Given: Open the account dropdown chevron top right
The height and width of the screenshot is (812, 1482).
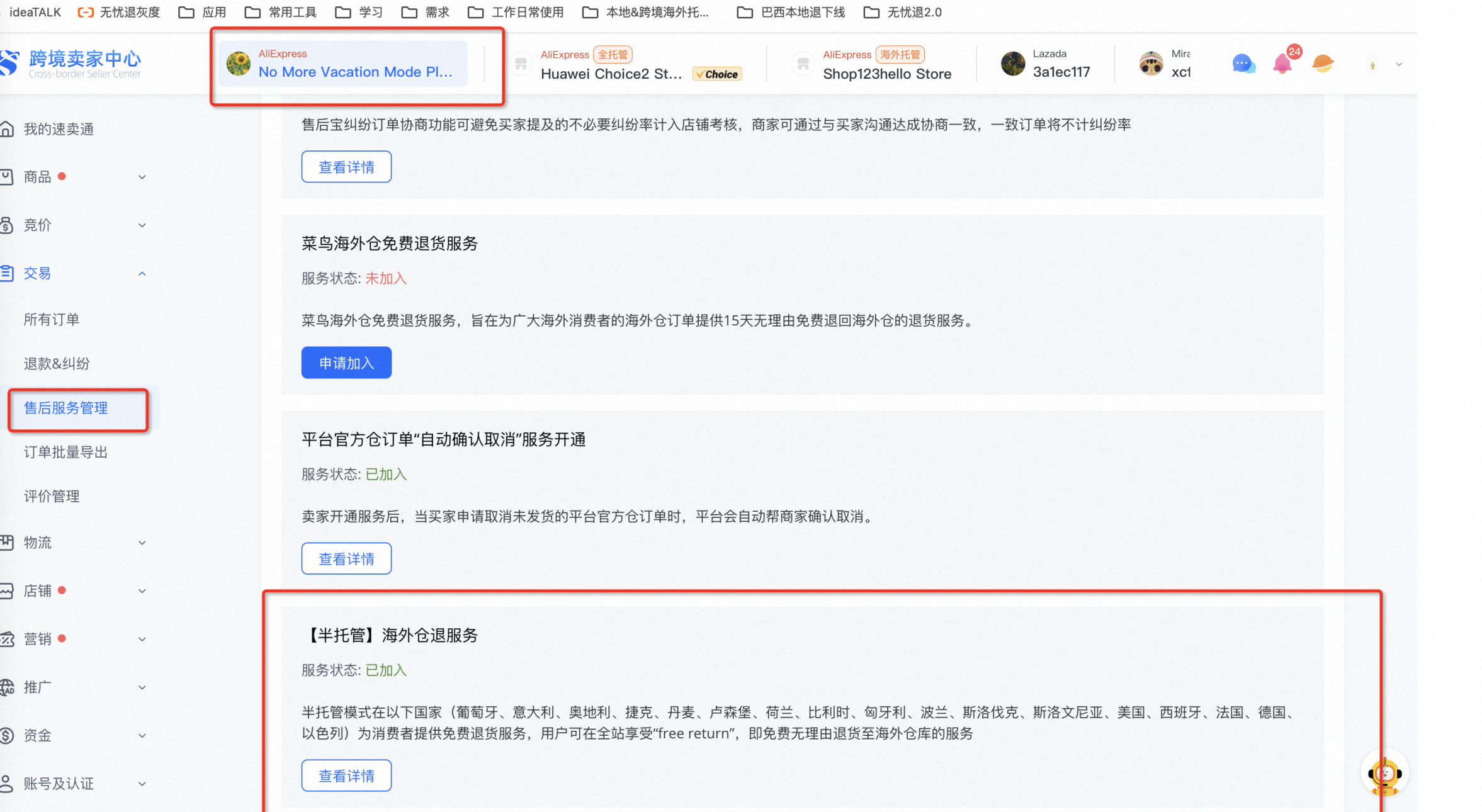Looking at the screenshot, I should click(x=1399, y=64).
